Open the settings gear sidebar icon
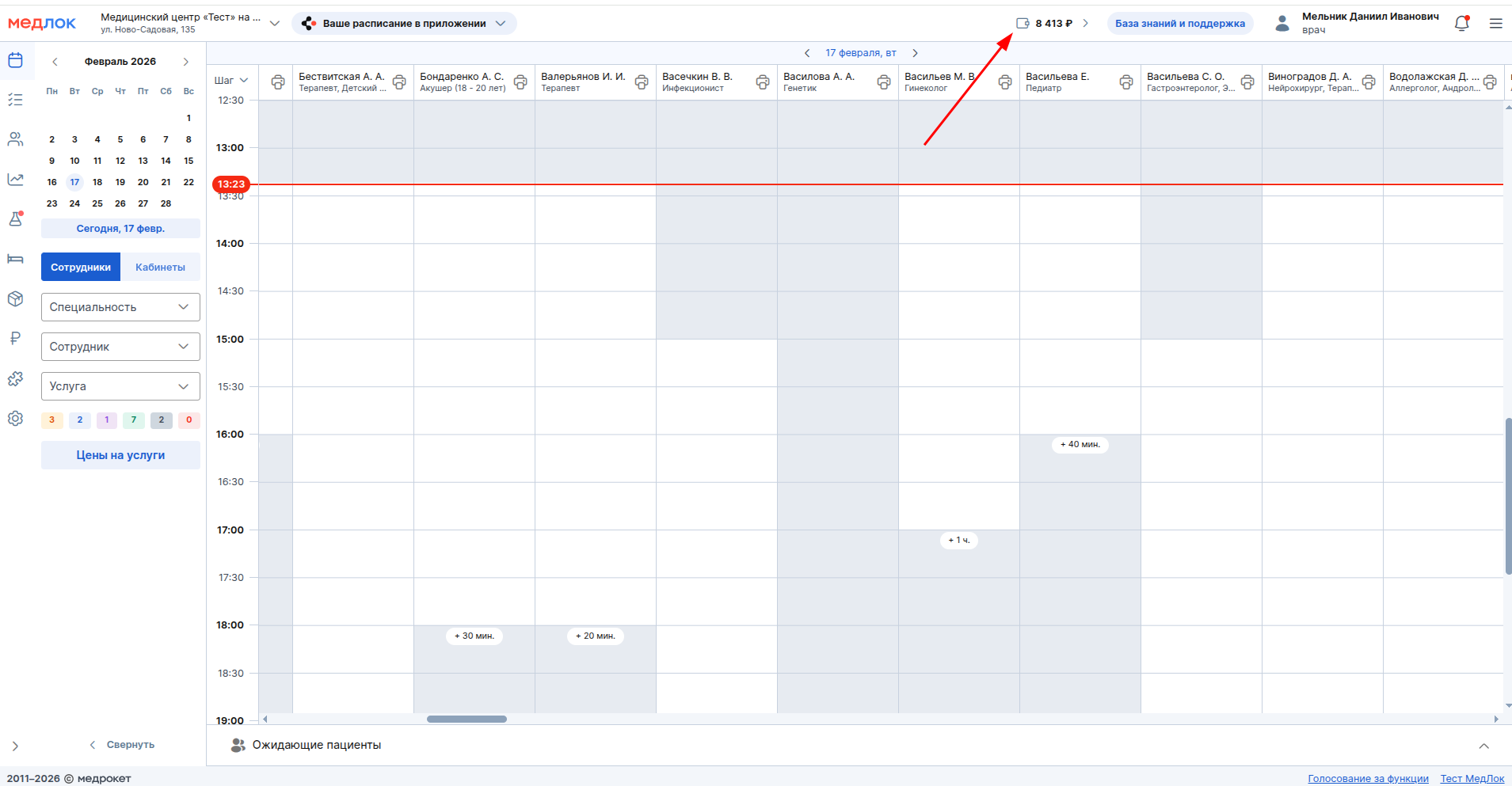The image size is (1512, 786). click(x=16, y=419)
